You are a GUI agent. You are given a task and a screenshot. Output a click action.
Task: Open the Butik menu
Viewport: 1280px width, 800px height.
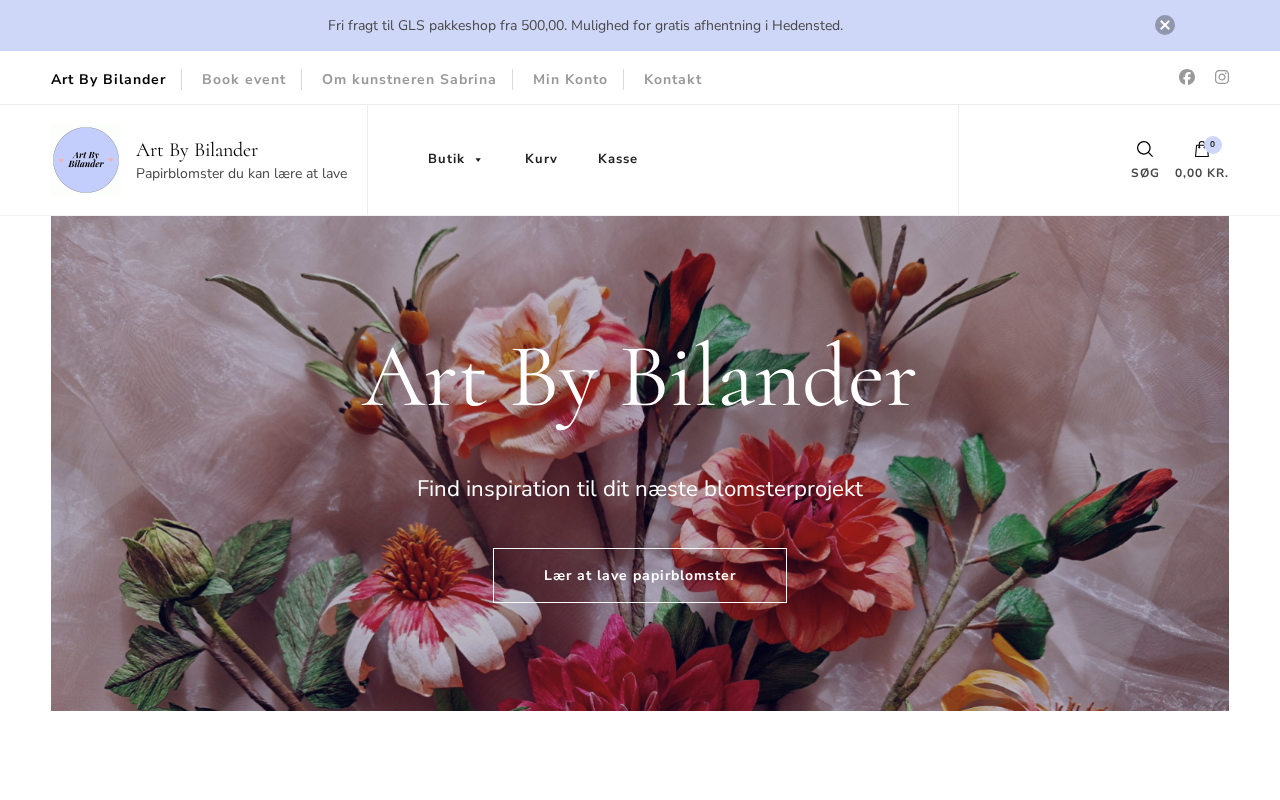click(x=446, y=159)
